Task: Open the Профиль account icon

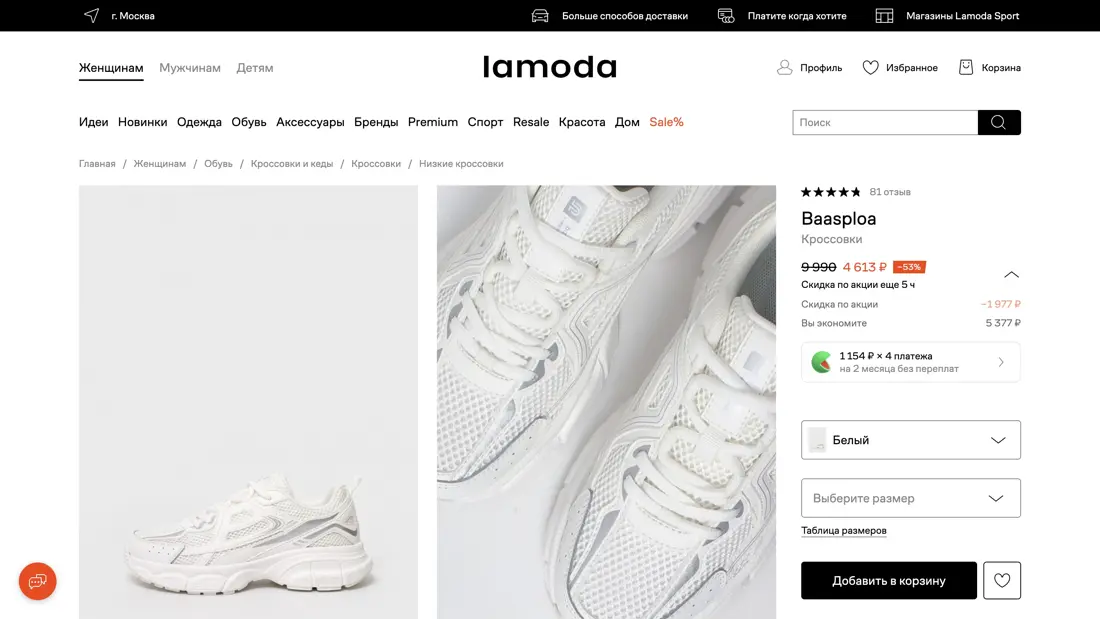Action: pos(786,67)
